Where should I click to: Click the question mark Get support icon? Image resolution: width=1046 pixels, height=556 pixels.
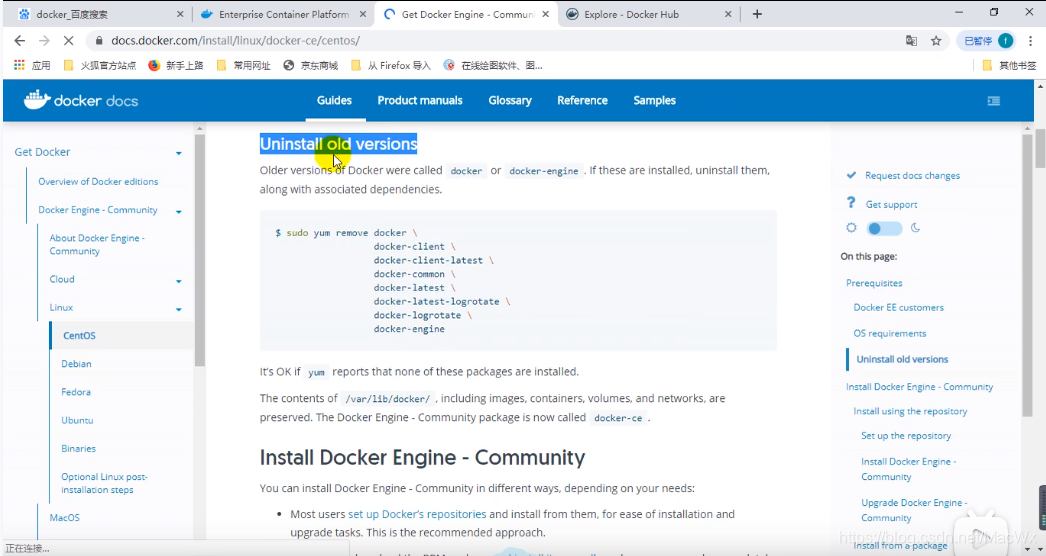tap(851, 203)
